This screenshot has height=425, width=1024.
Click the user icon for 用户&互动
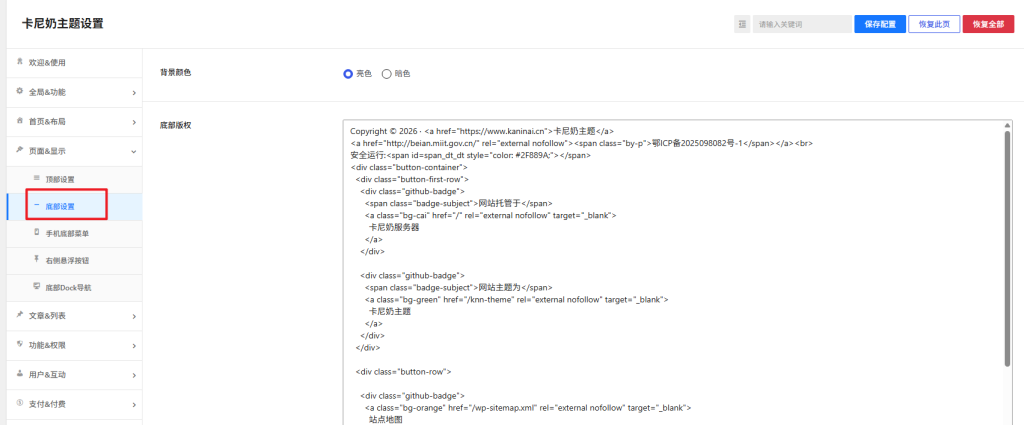pyautogui.click(x=20, y=373)
